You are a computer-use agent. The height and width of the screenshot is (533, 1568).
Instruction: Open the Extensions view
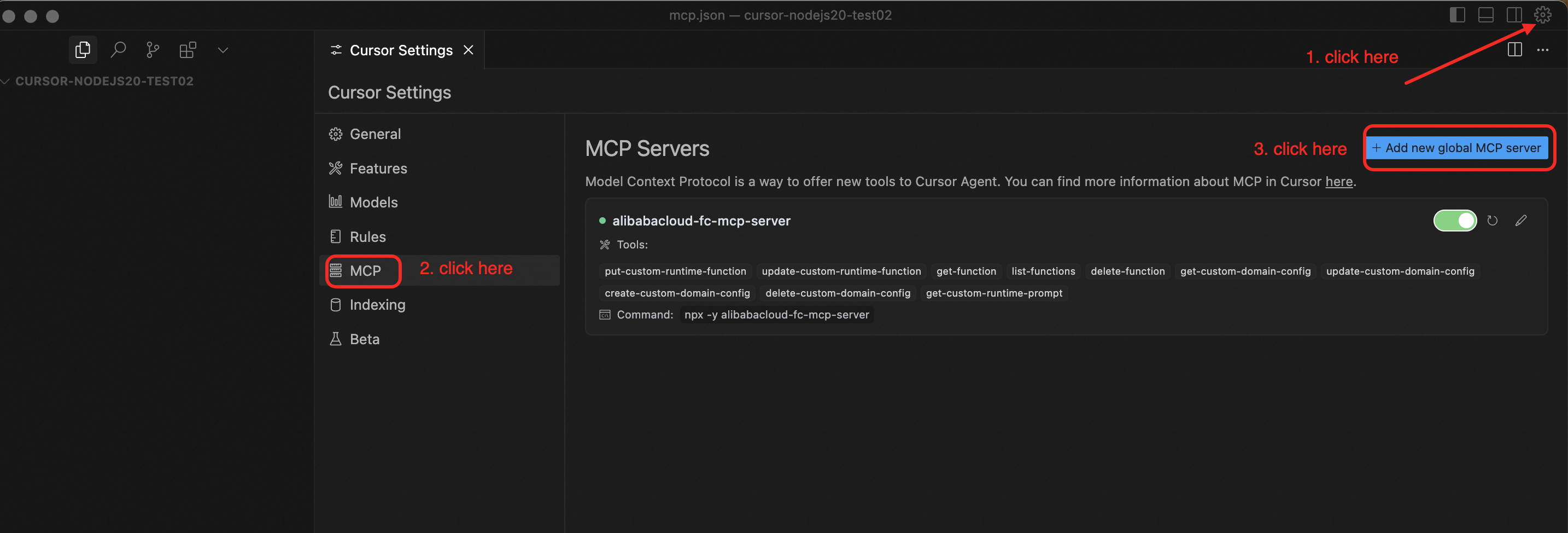pyautogui.click(x=187, y=49)
